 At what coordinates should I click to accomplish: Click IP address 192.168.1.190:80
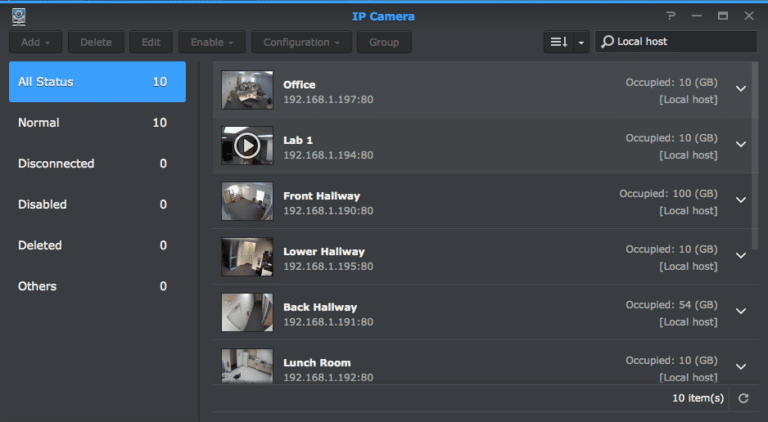328,211
